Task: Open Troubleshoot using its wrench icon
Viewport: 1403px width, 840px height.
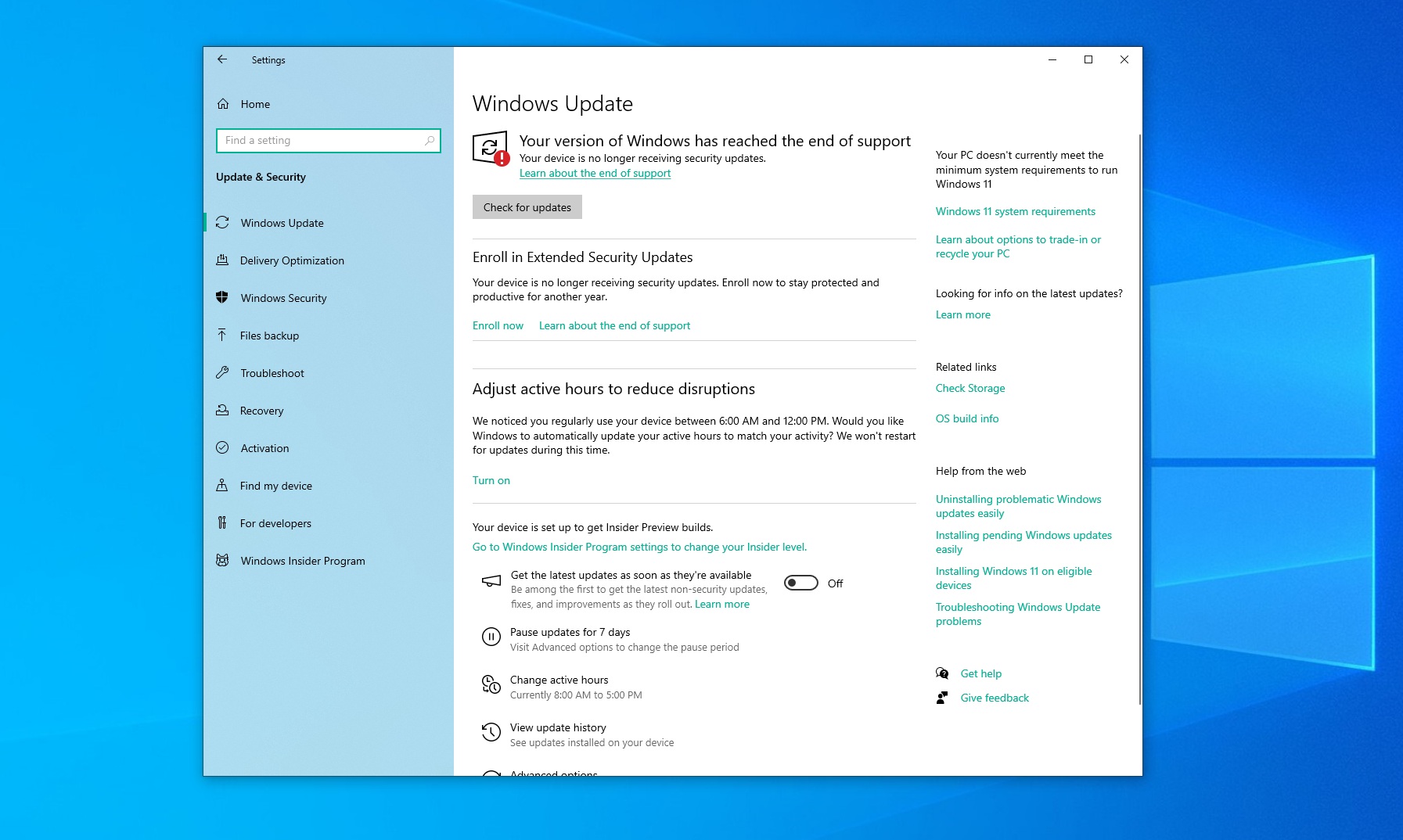Action: tap(222, 373)
